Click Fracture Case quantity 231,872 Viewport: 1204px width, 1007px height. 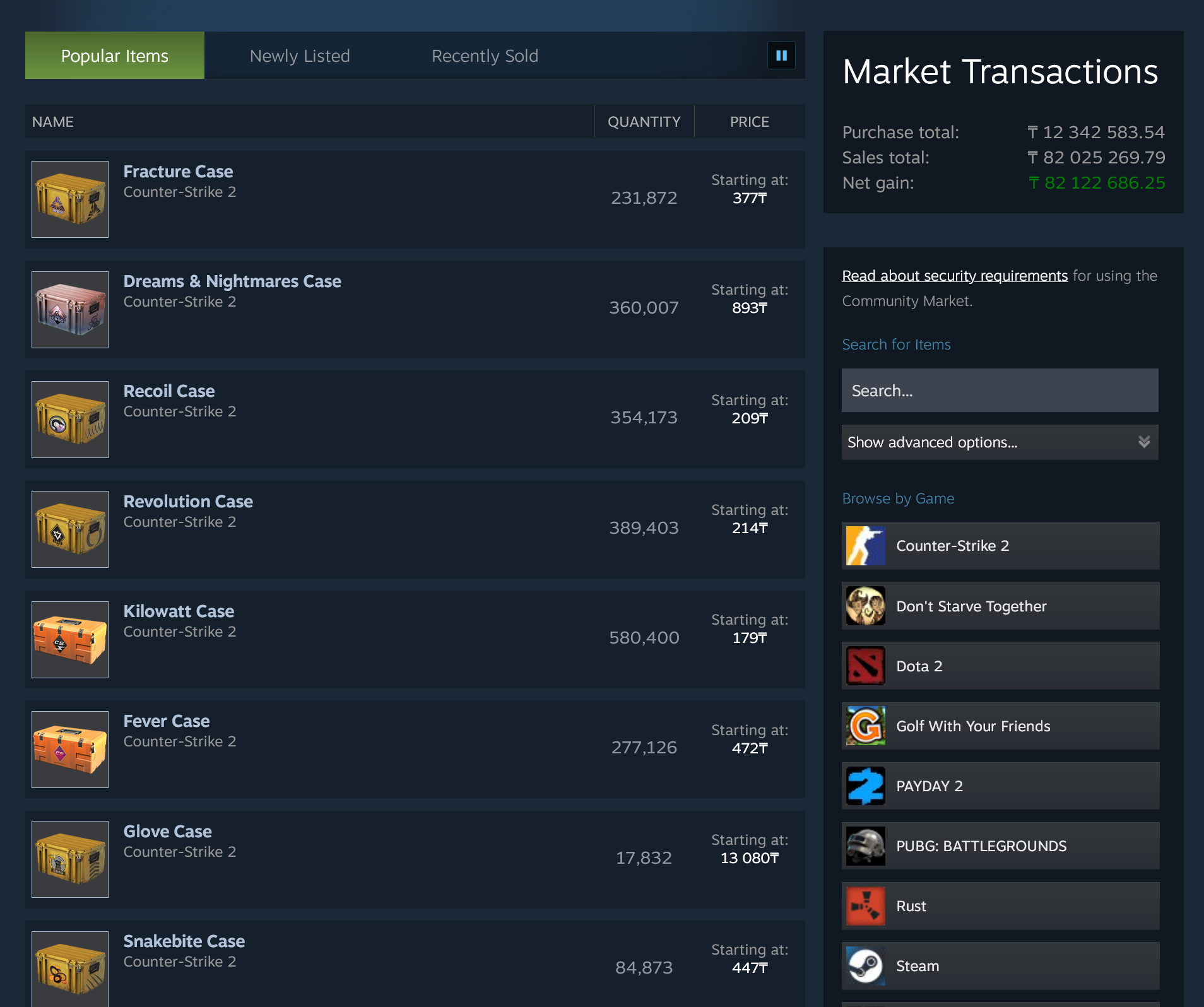(x=644, y=198)
